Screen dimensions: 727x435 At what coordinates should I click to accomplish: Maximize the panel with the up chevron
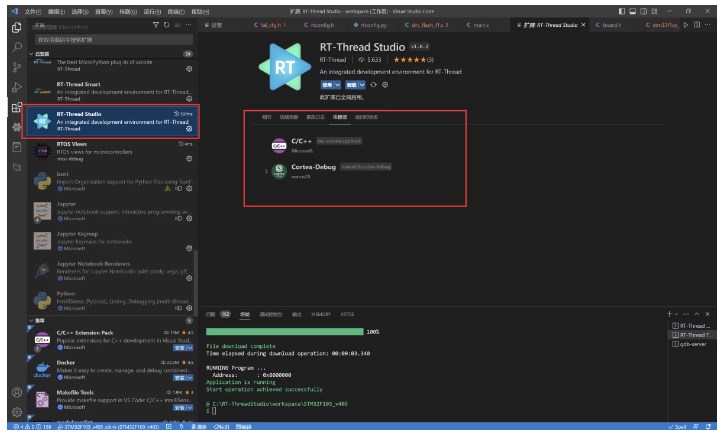click(x=697, y=314)
